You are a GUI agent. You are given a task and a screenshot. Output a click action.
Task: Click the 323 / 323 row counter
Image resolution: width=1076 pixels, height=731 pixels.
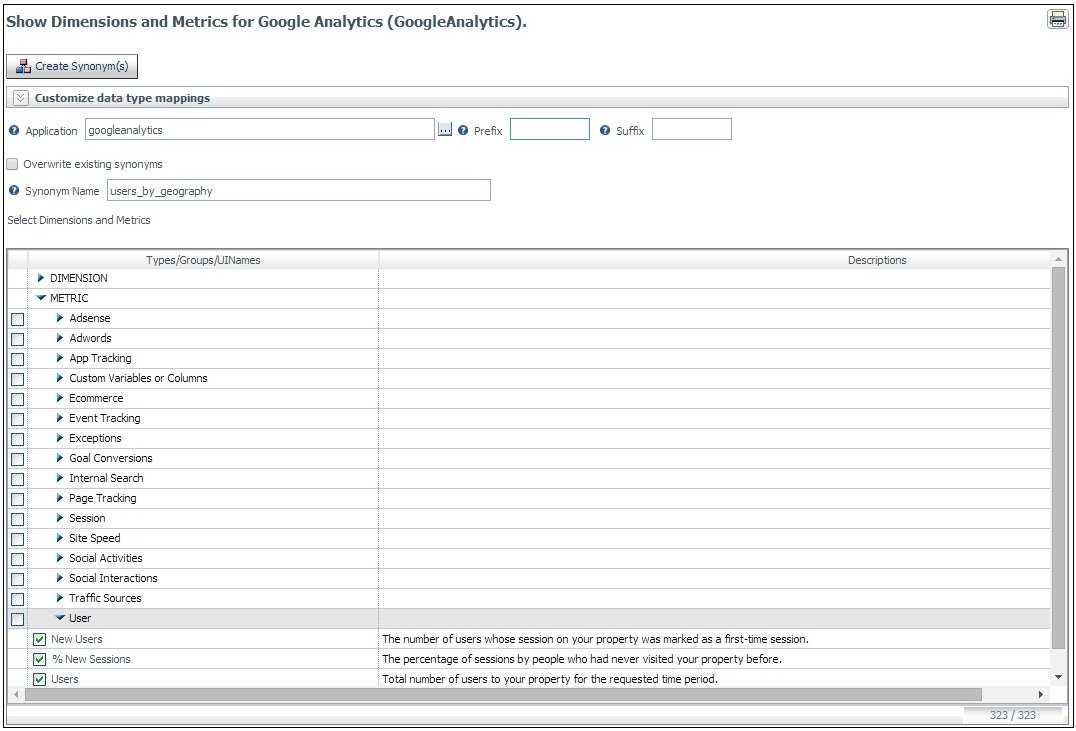(1012, 715)
